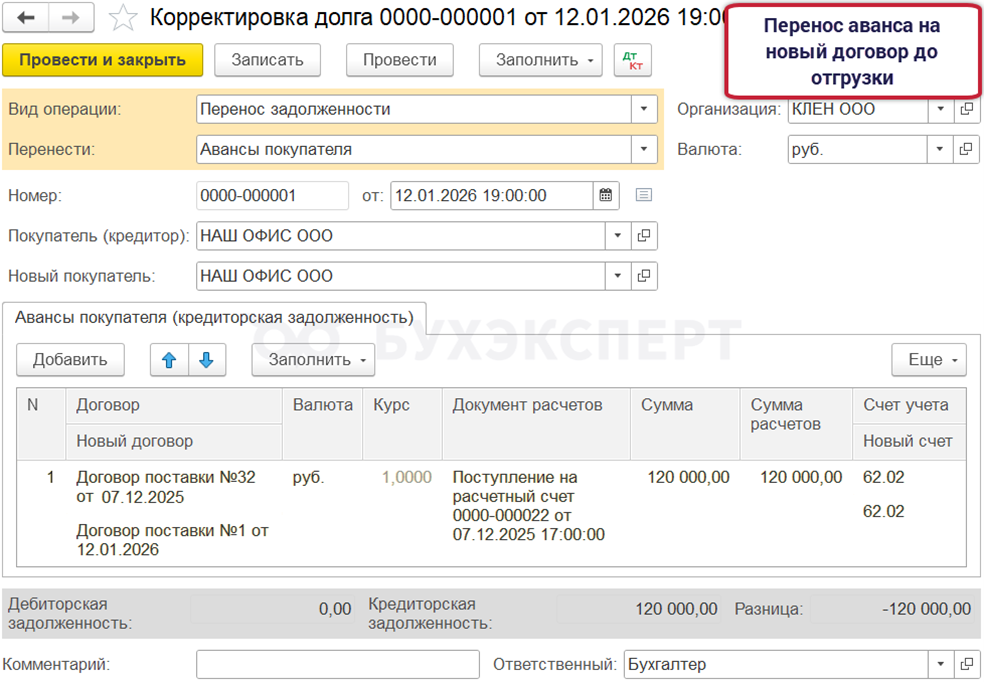This screenshot has width=984, height=682.
Task: Open Ответственный Бухгалтер record card icon
Action: (x=966, y=664)
